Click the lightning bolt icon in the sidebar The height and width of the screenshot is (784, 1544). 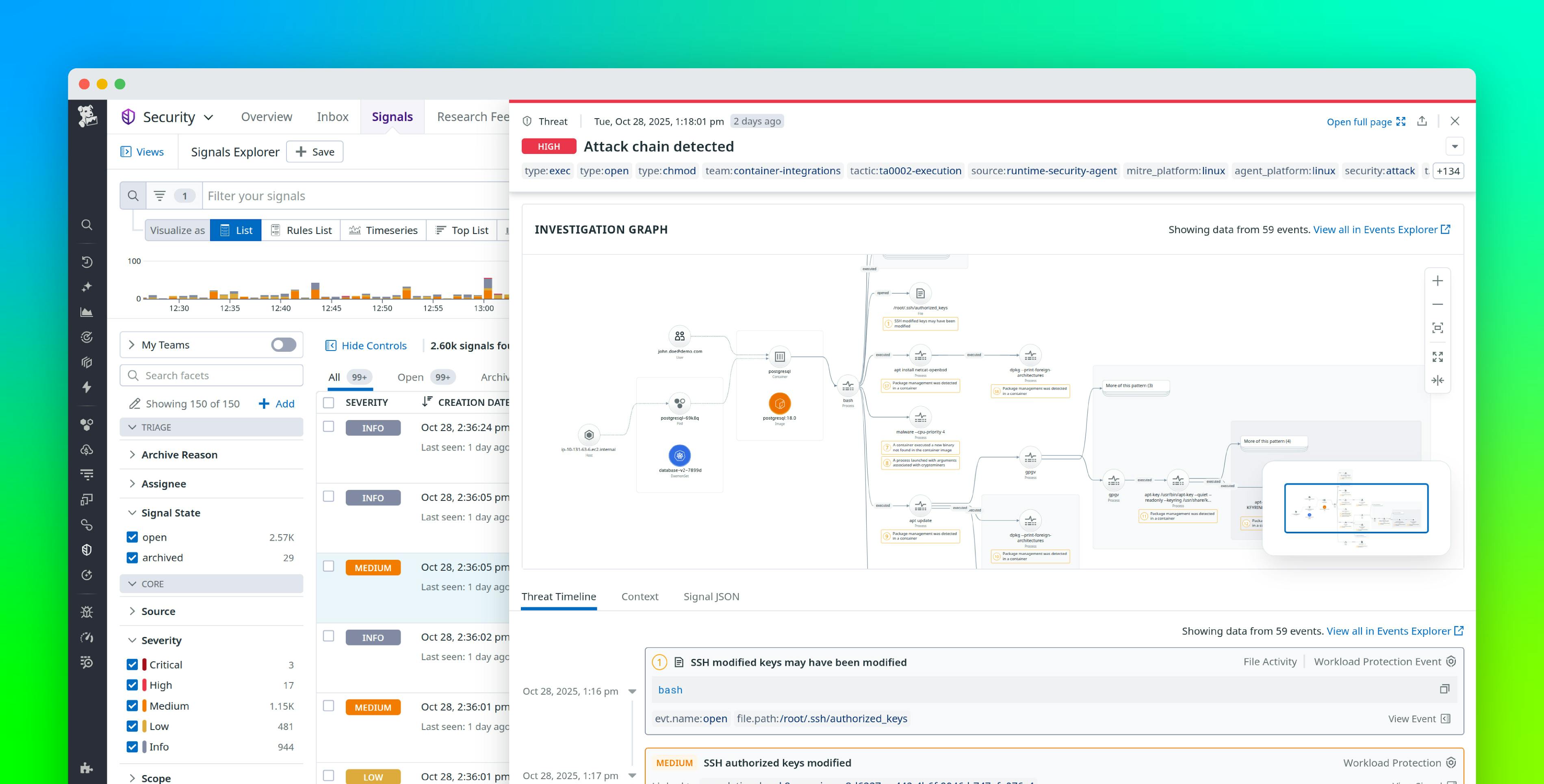(x=87, y=388)
